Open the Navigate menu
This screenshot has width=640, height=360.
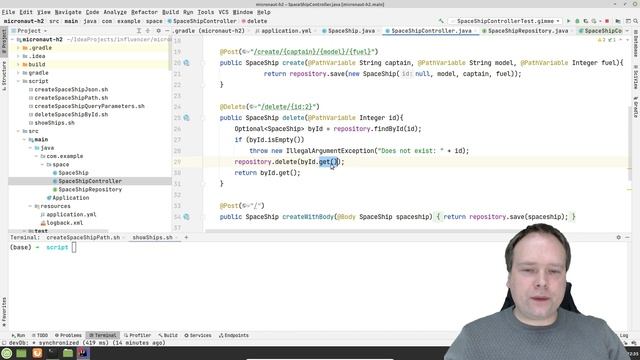[x=68, y=12]
